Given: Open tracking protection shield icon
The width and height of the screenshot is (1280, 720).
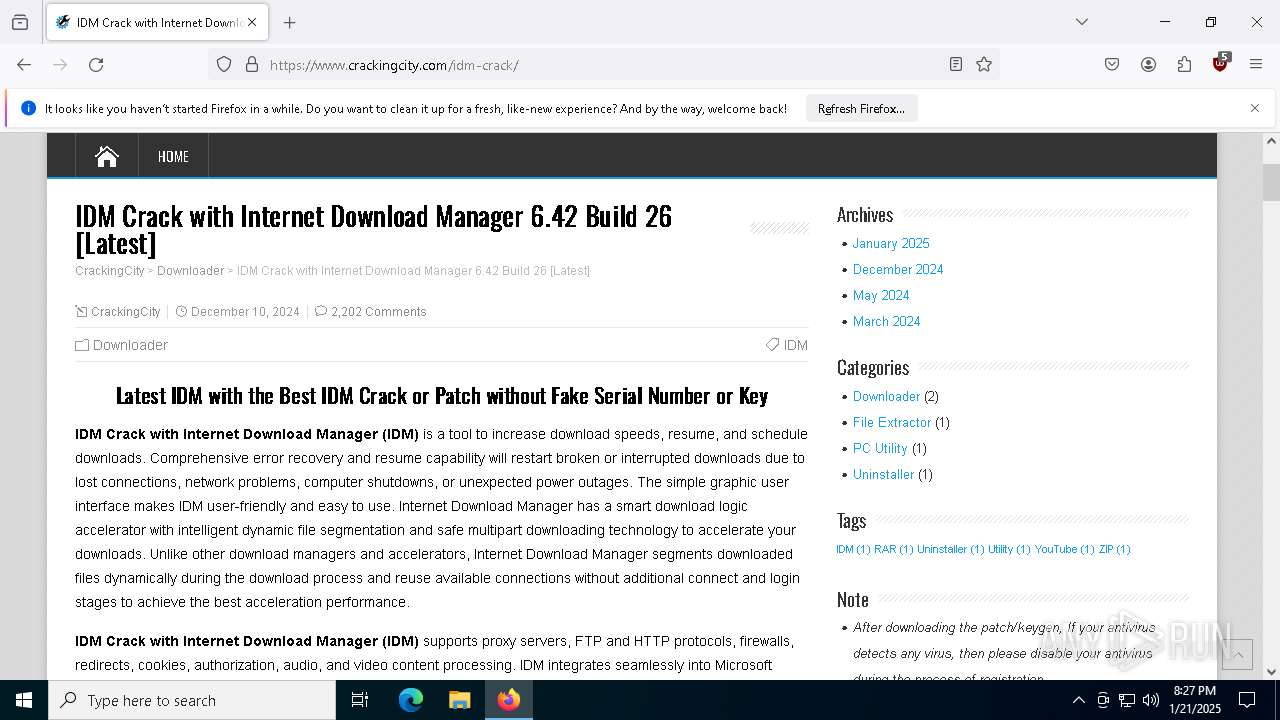Looking at the screenshot, I should click(224, 65).
